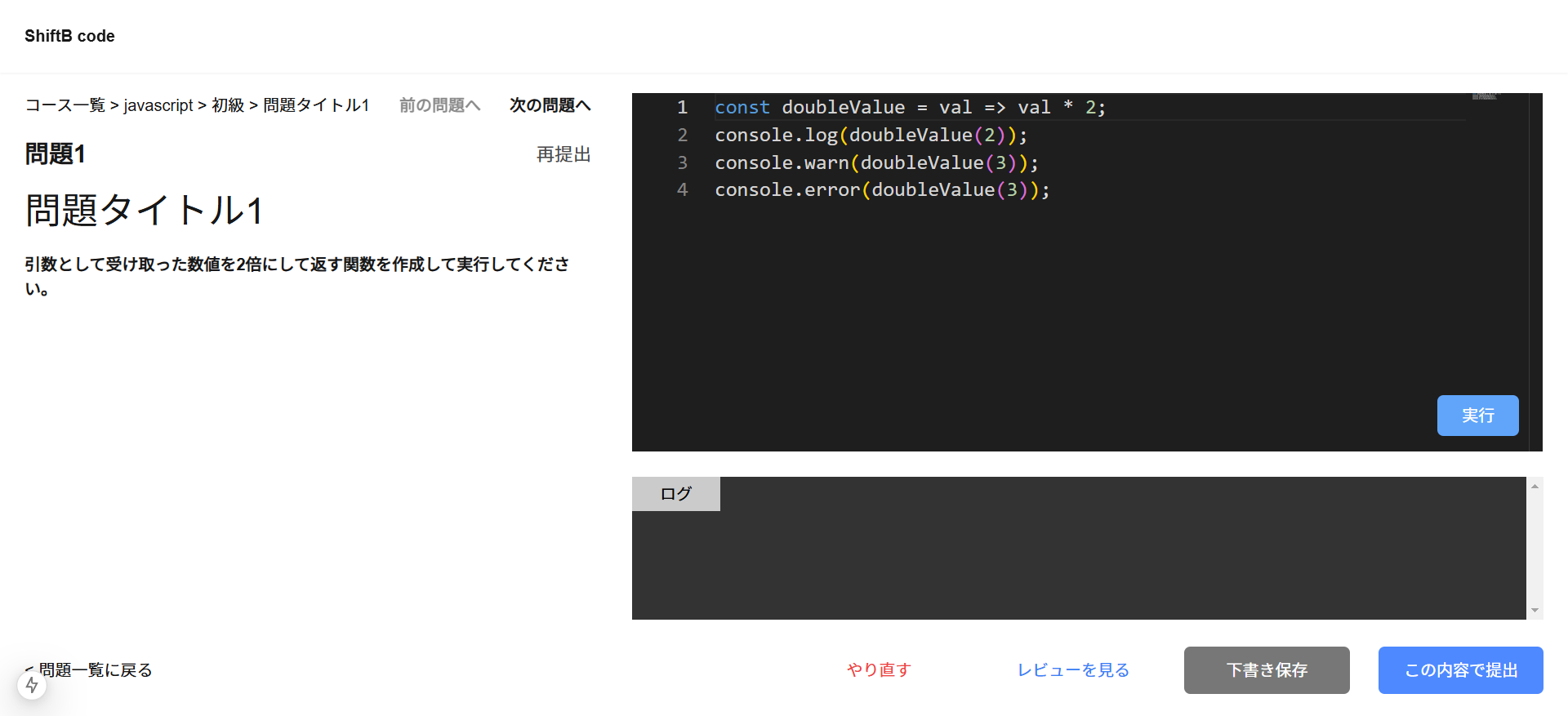1568x716 pixels.
Task: Reset the code with やり直す
Action: click(x=879, y=670)
